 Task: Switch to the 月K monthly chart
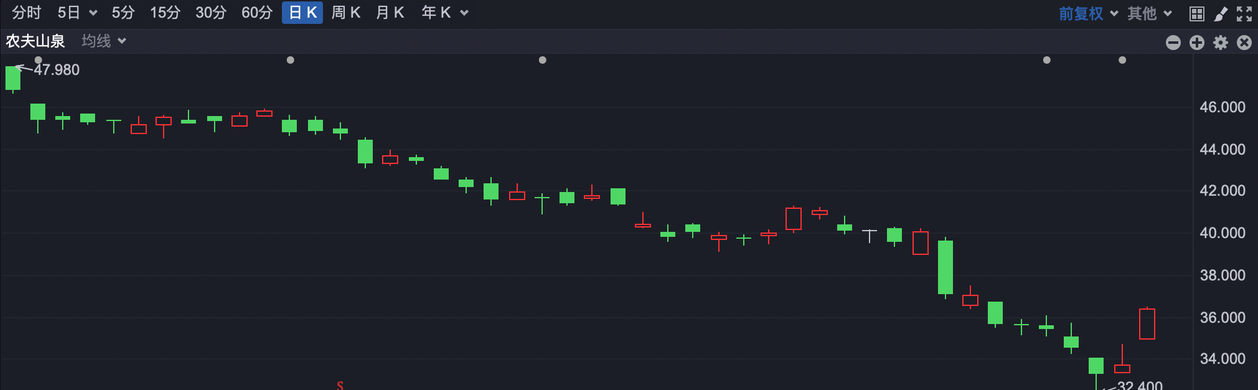pos(390,13)
